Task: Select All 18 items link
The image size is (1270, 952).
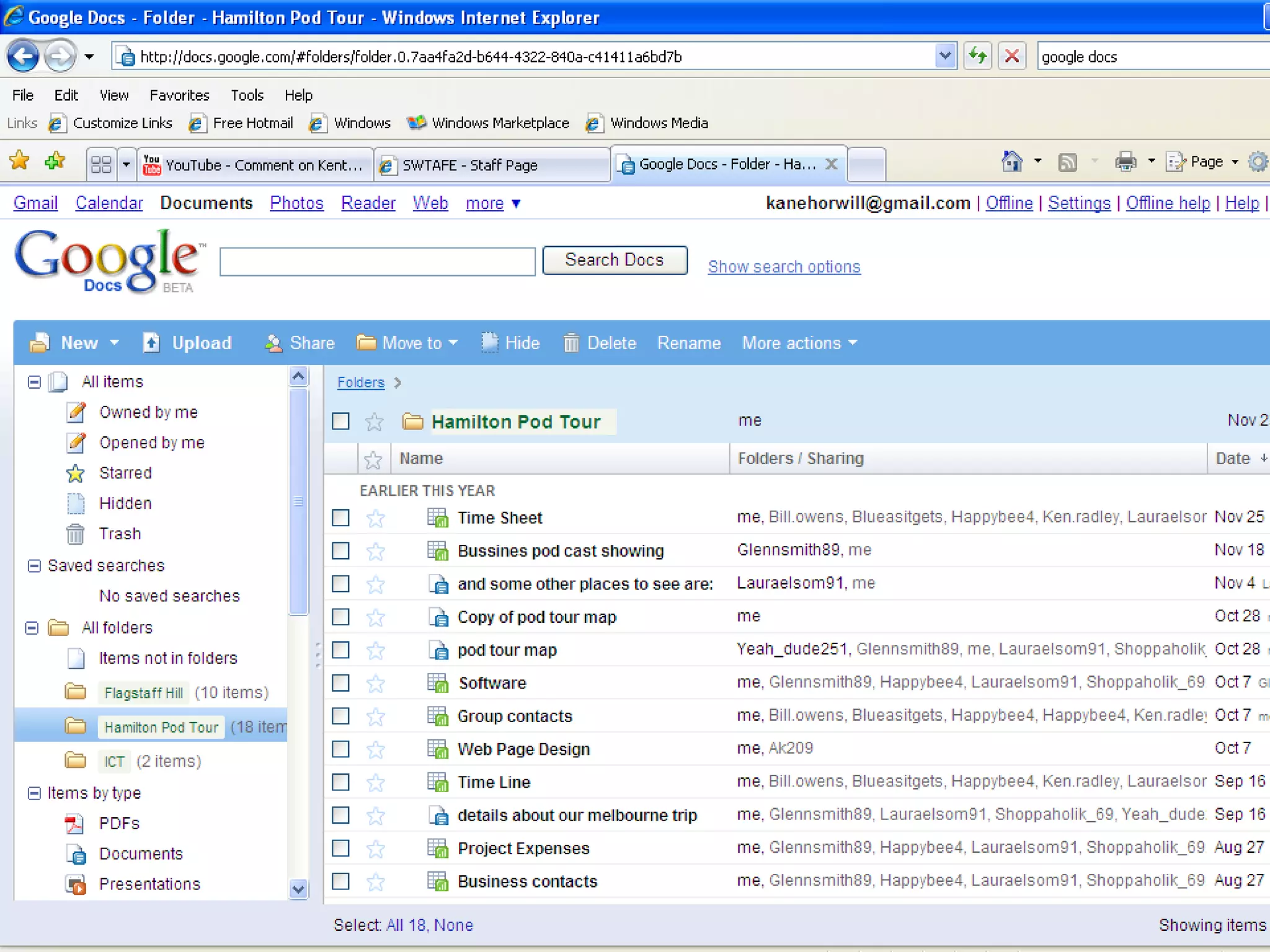Action: pos(406,925)
